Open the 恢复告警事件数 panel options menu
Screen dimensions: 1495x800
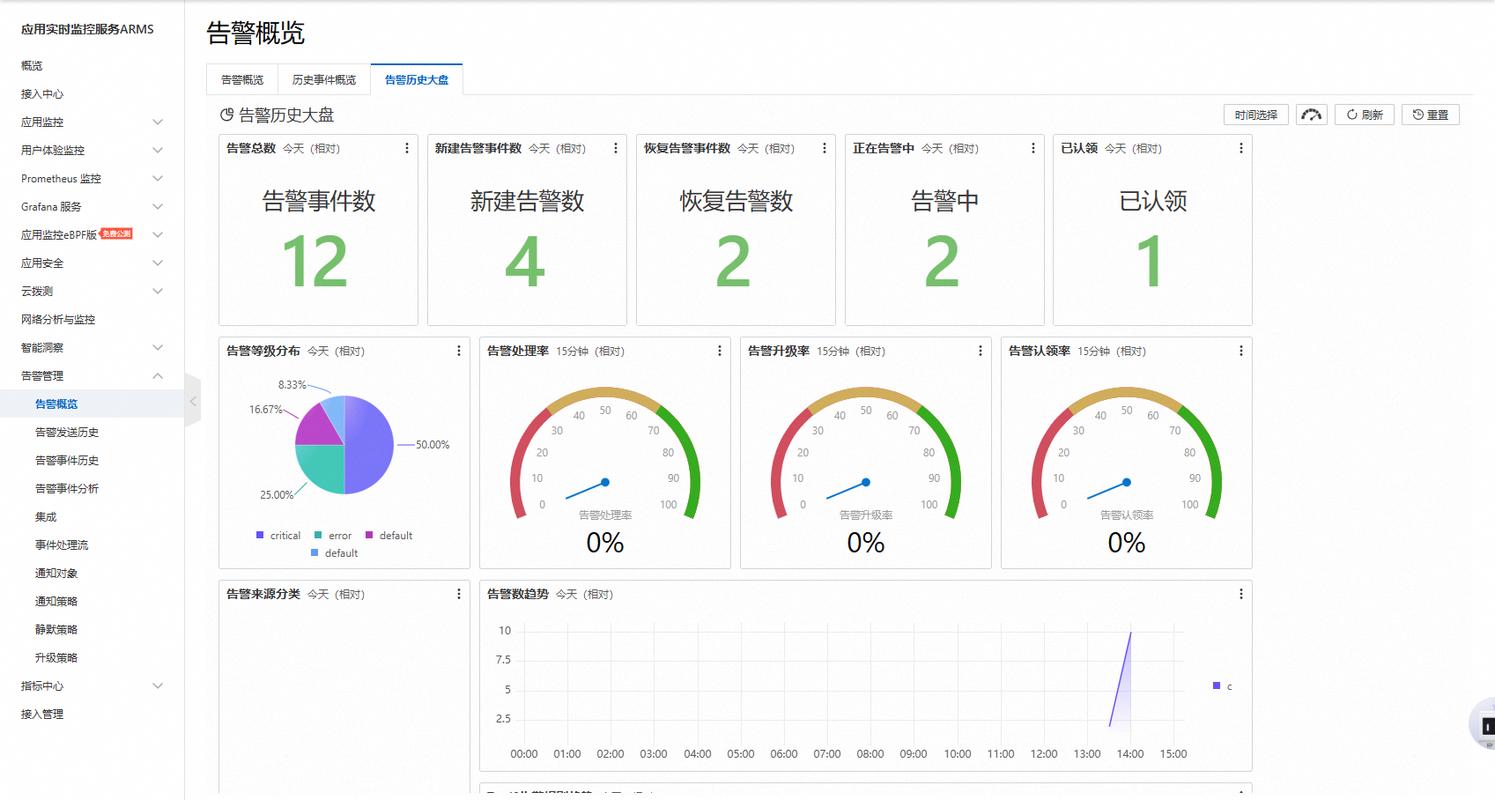824,148
